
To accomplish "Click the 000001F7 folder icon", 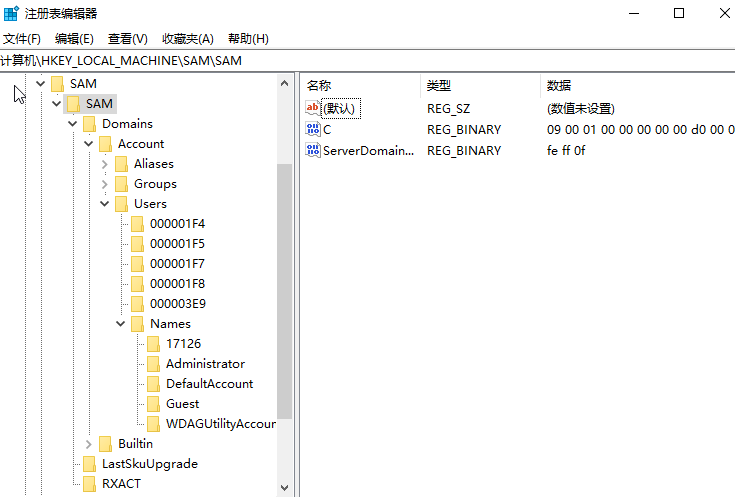I will pyautogui.click(x=137, y=264).
